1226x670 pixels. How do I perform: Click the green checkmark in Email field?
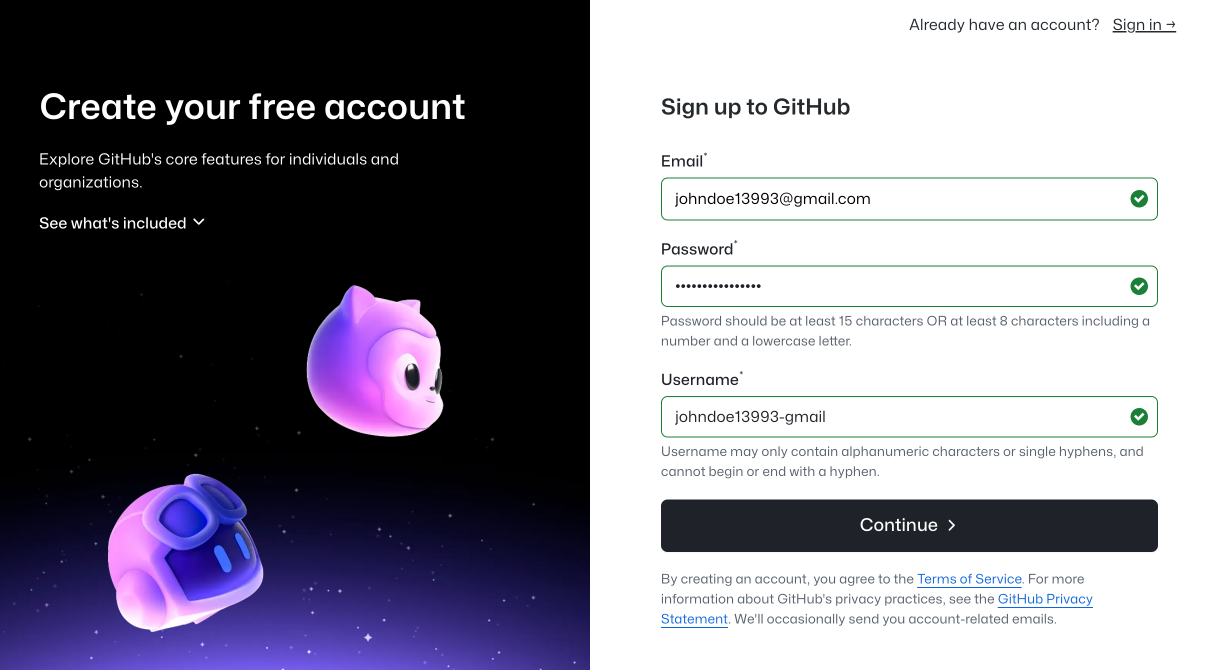pos(1138,199)
